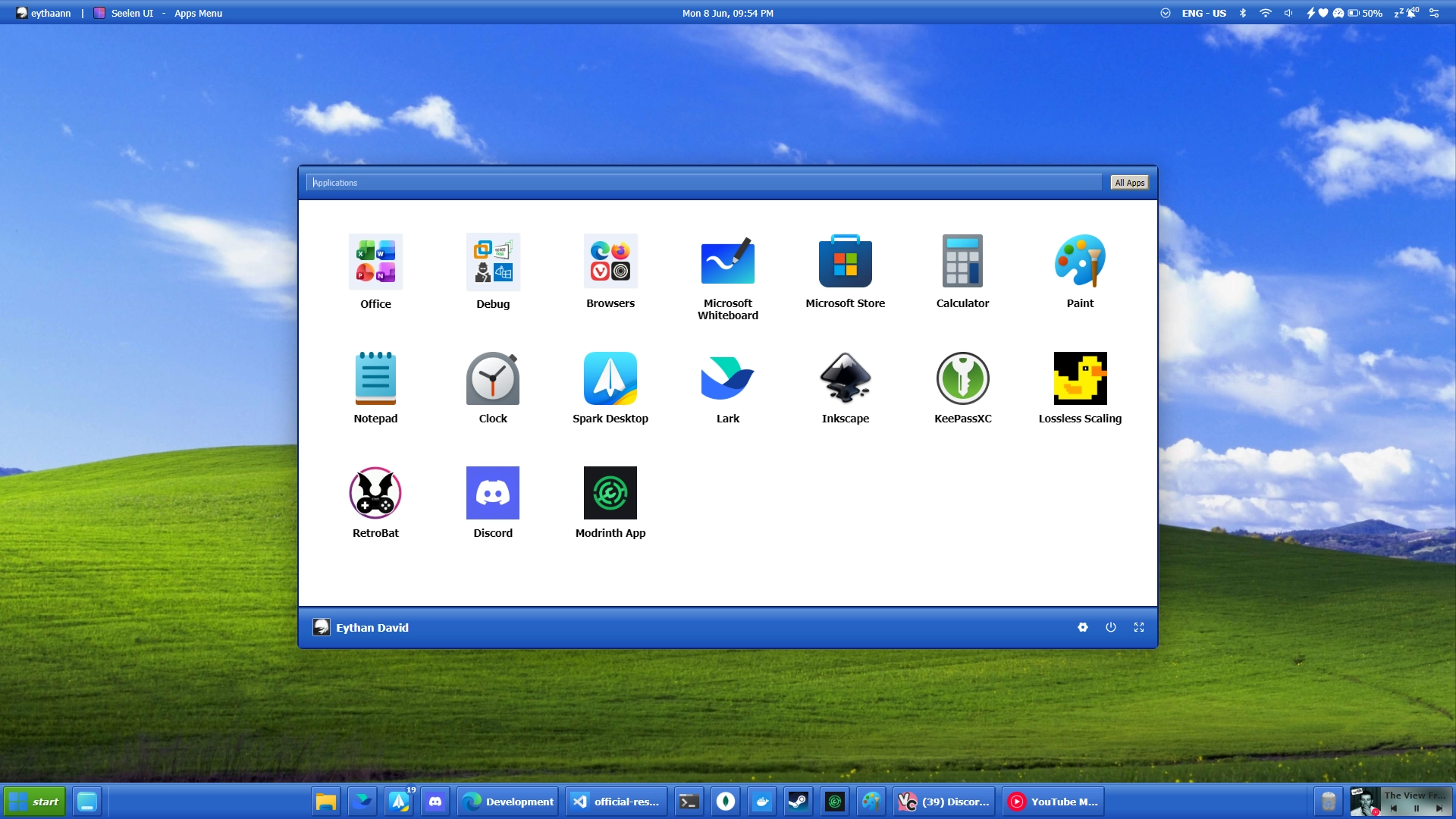
Task: Launch Modrinth App from Apps Menu
Action: pos(610,502)
